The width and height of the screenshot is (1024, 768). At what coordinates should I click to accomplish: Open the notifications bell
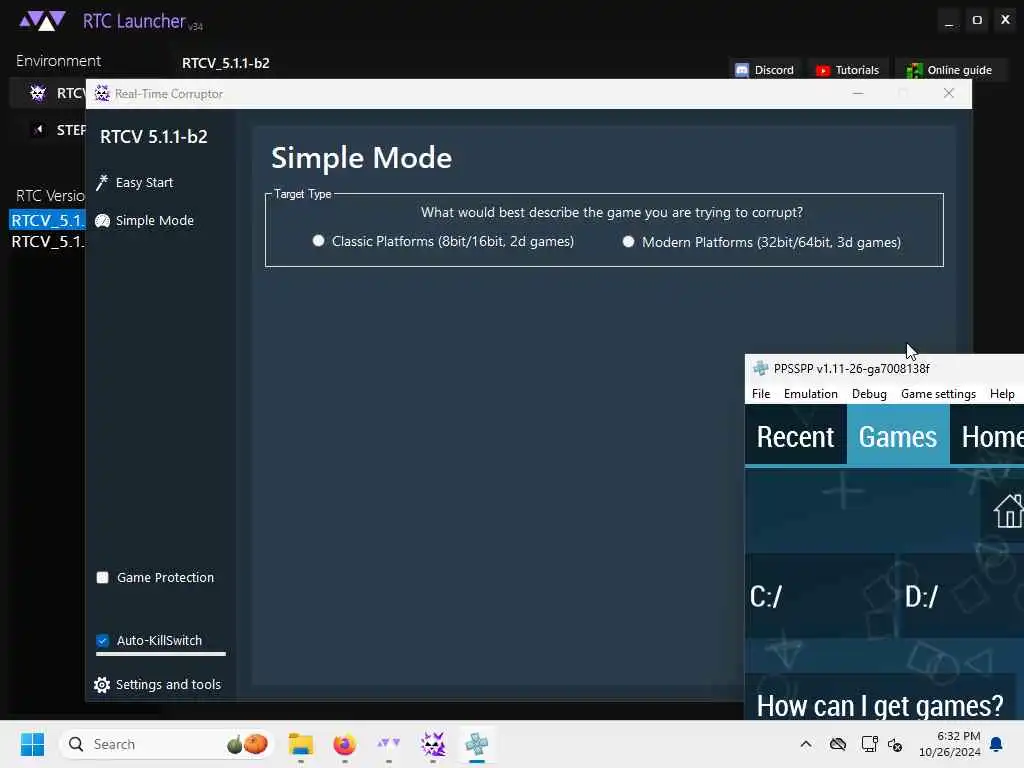pyautogui.click(x=997, y=744)
